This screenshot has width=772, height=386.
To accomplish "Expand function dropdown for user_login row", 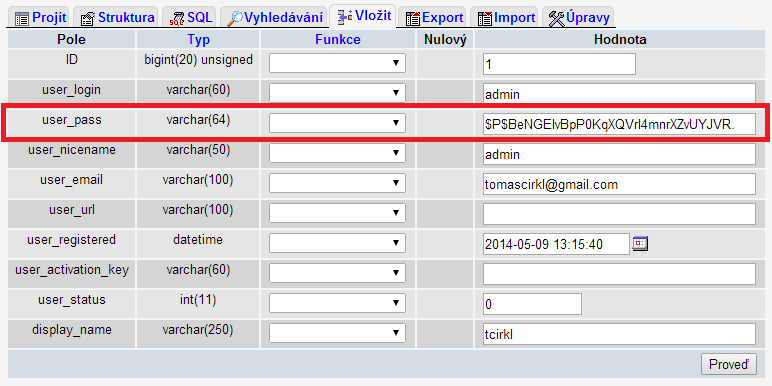I will [x=337, y=93].
